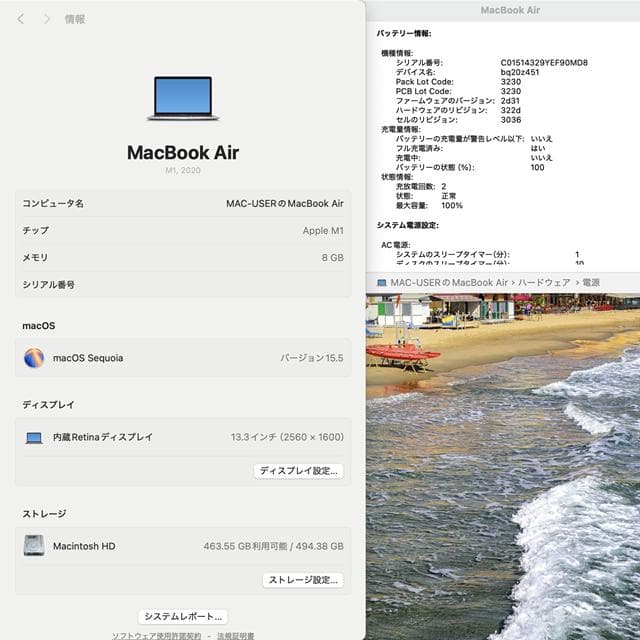Select MAC-USERのMacBook Air in path bar
The width and height of the screenshot is (640, 640).
point(449,282)
